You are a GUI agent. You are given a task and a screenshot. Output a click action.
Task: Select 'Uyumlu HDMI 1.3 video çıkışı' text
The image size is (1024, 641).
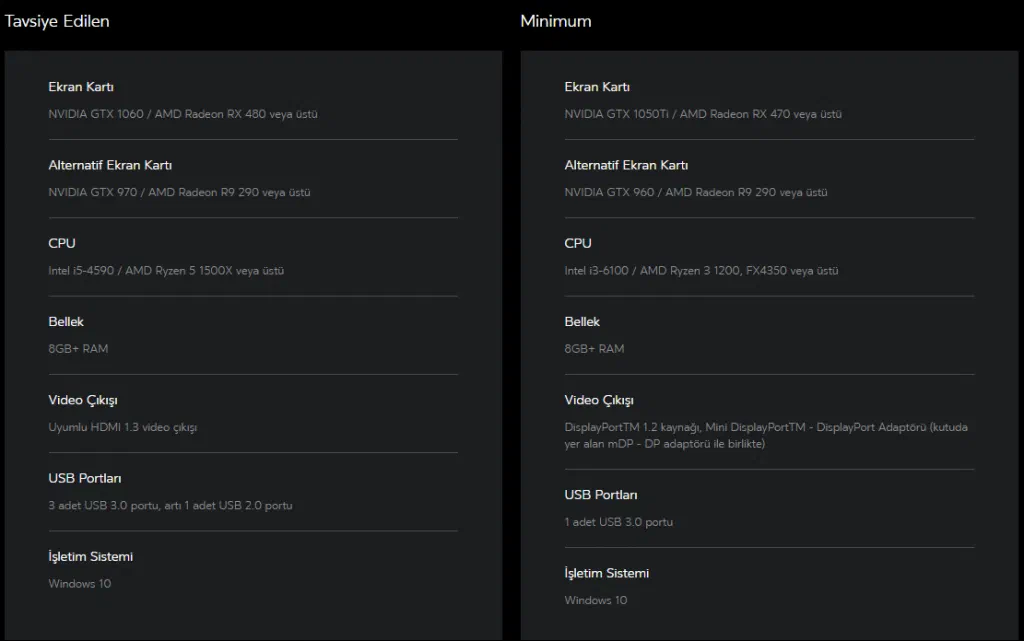pos(123,428)
